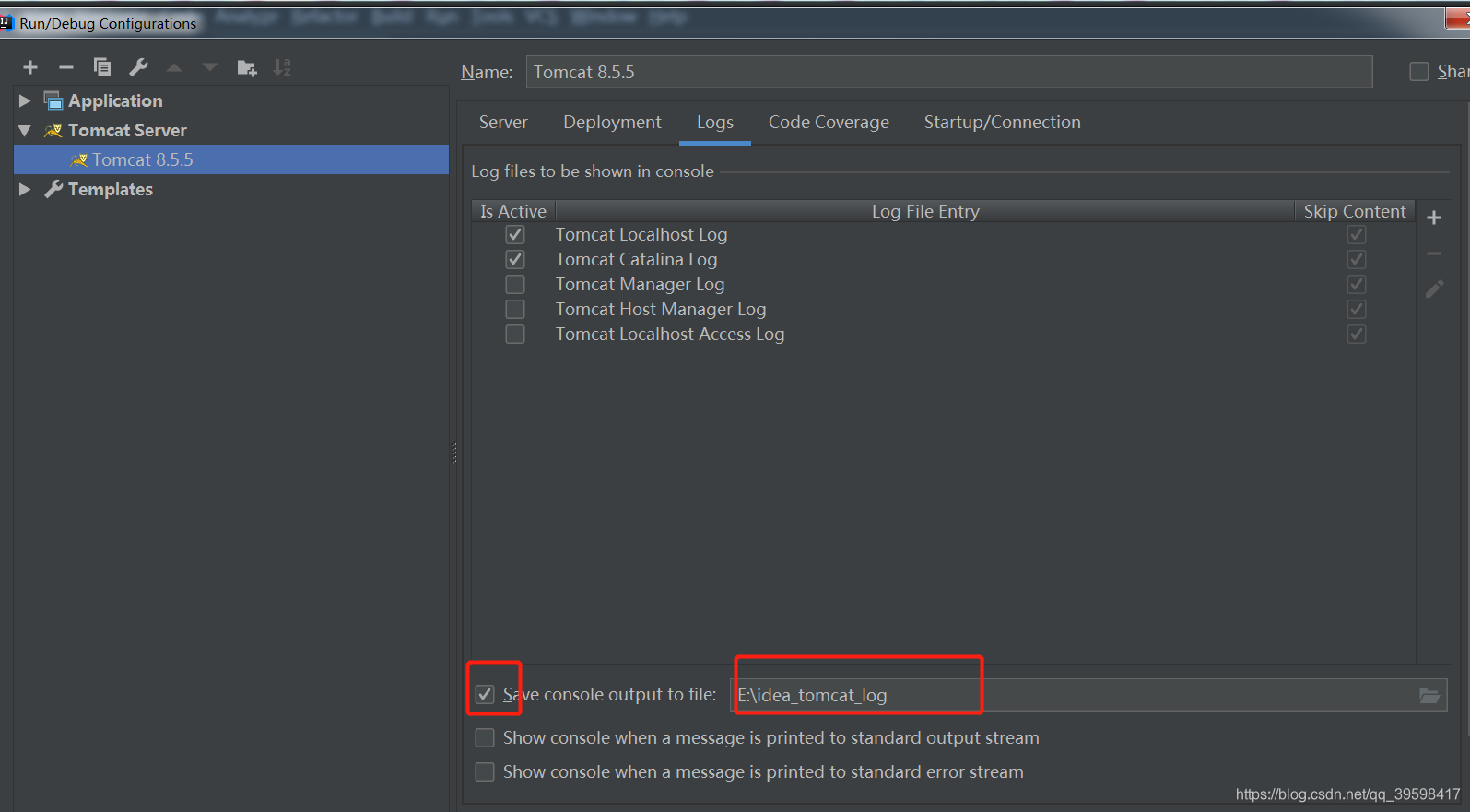Image resolution: width=1470 pixels, height=812 pixels.
Task: Add a new run configuration
Action: 30,67
